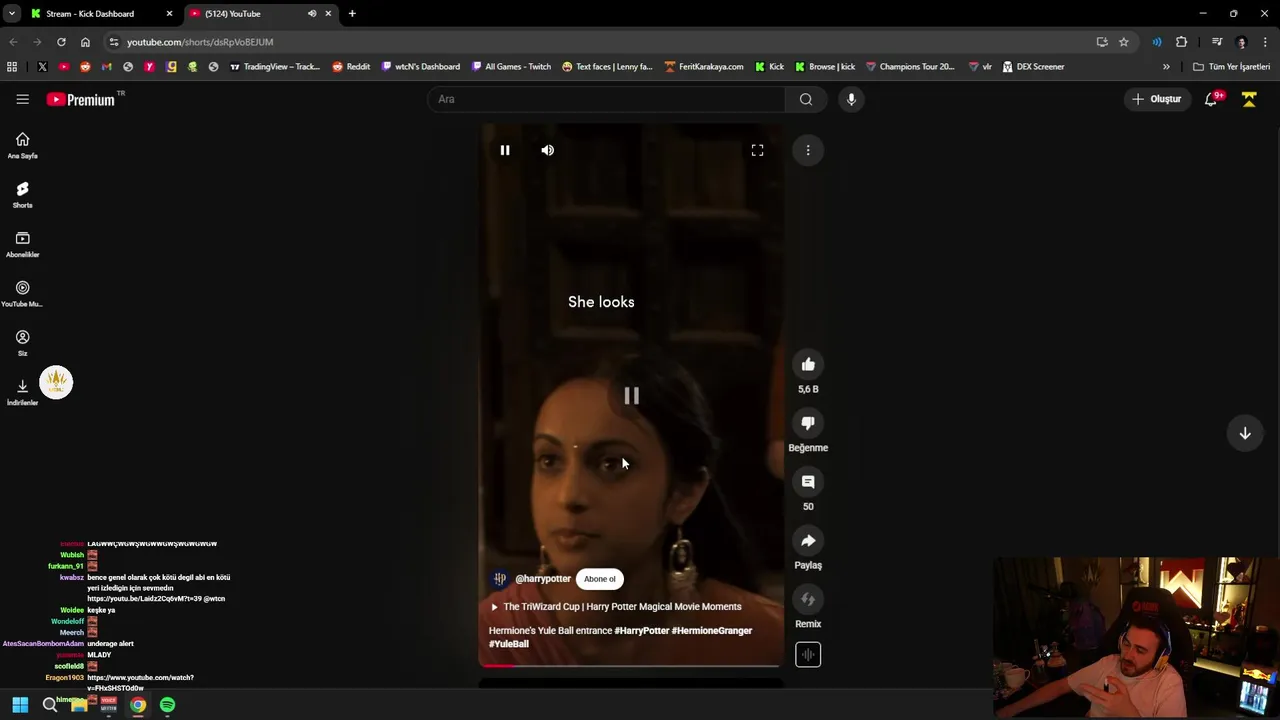Image resolution: width=1280 pixels, height=720 pixels.
Task: Open Tüm Yer İşaretleri folder
Action: 1231,67
